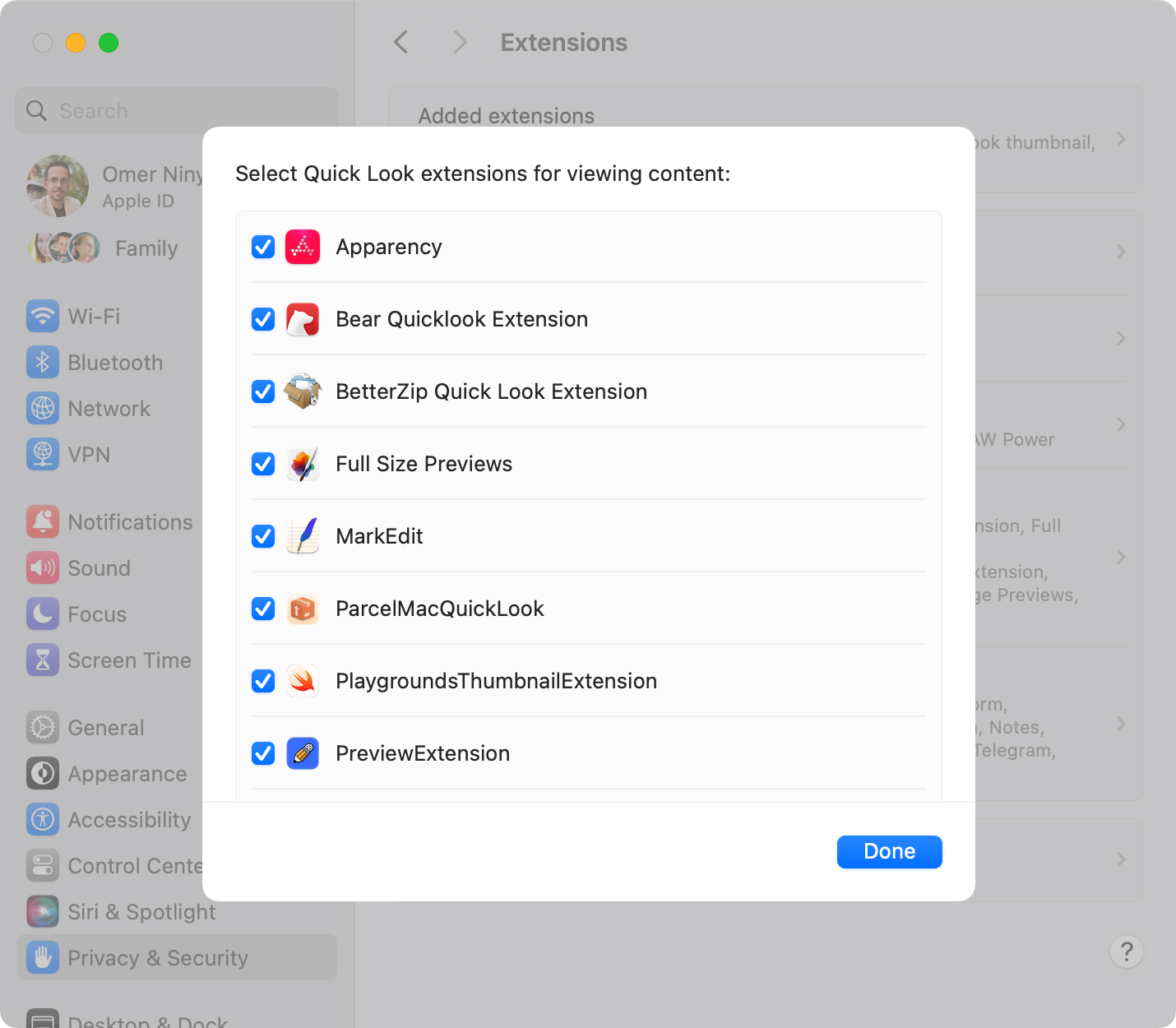Open Screen Time in sidebar
Image resolution: width=1176 pixels, height=1028 pixels.
point(177,660)
